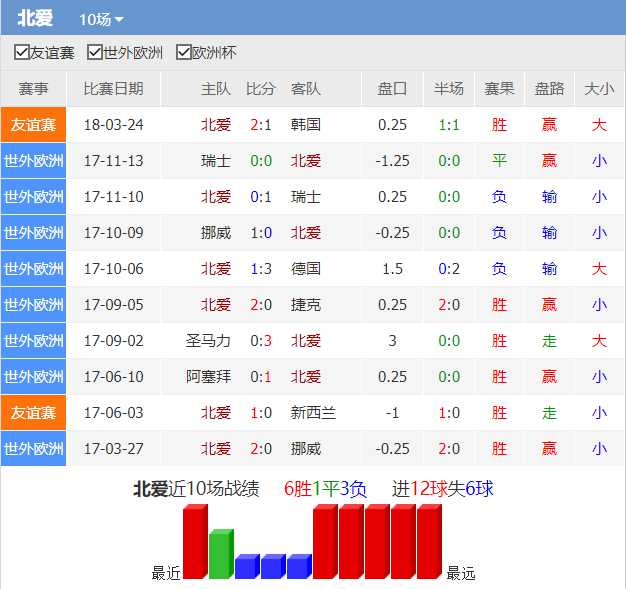Screen dimensions: 626x589
Task: Open the 圣马力 home team link
Action: tap(208, 341)
